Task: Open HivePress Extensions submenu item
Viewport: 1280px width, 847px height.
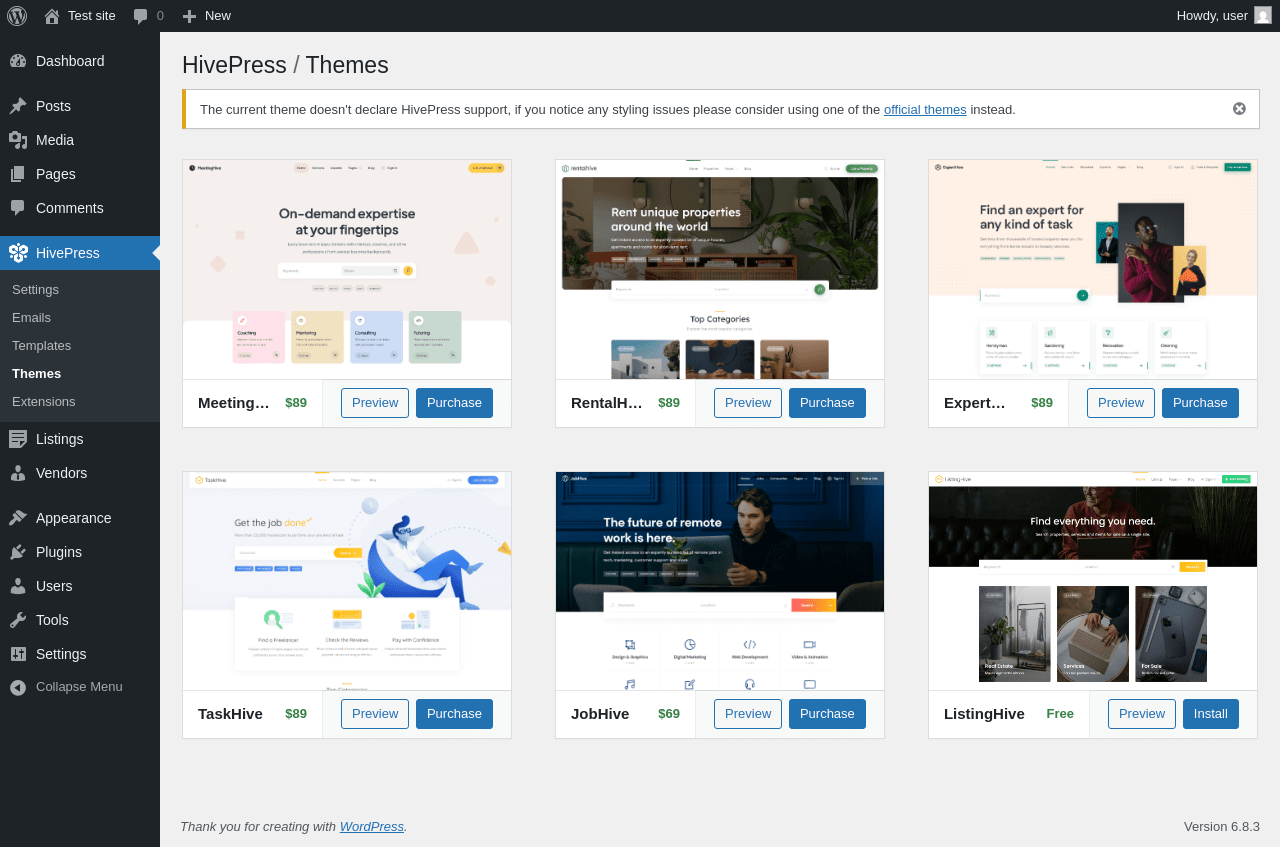Action: pyautogui.click(x=80, y=401)
